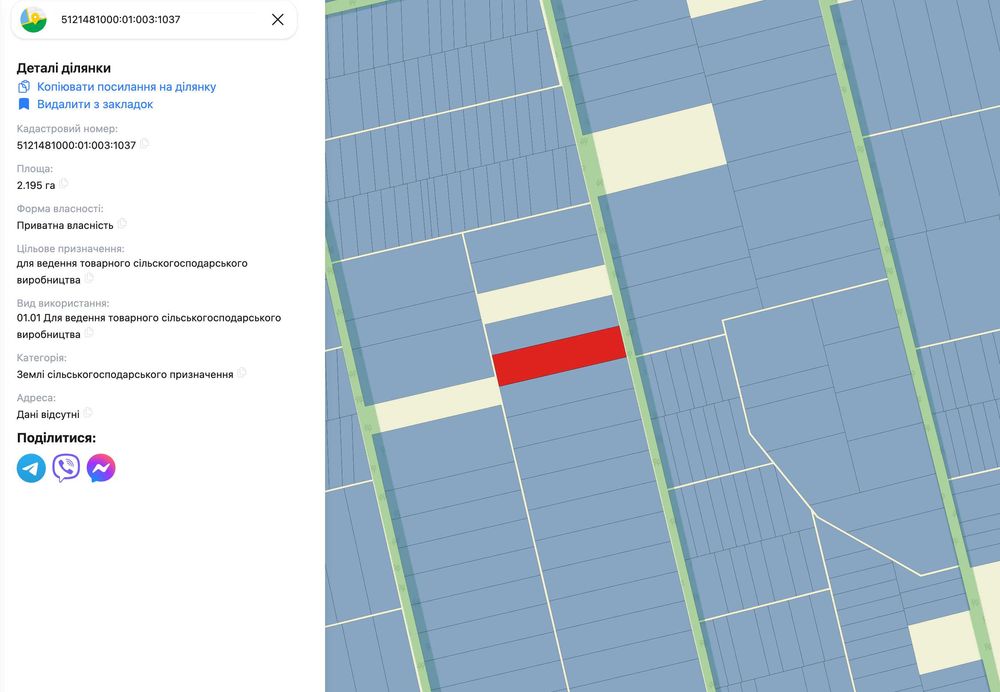
Task: Click the Поділитися: heading
Action: coord(56,438)
